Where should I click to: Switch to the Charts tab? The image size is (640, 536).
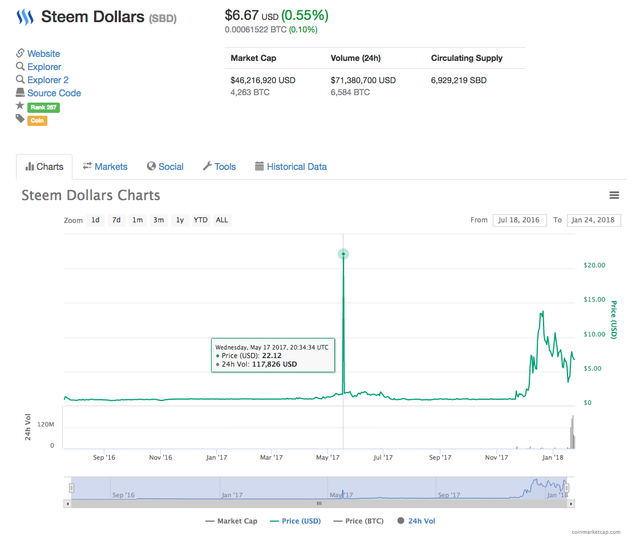coord(44,167)
